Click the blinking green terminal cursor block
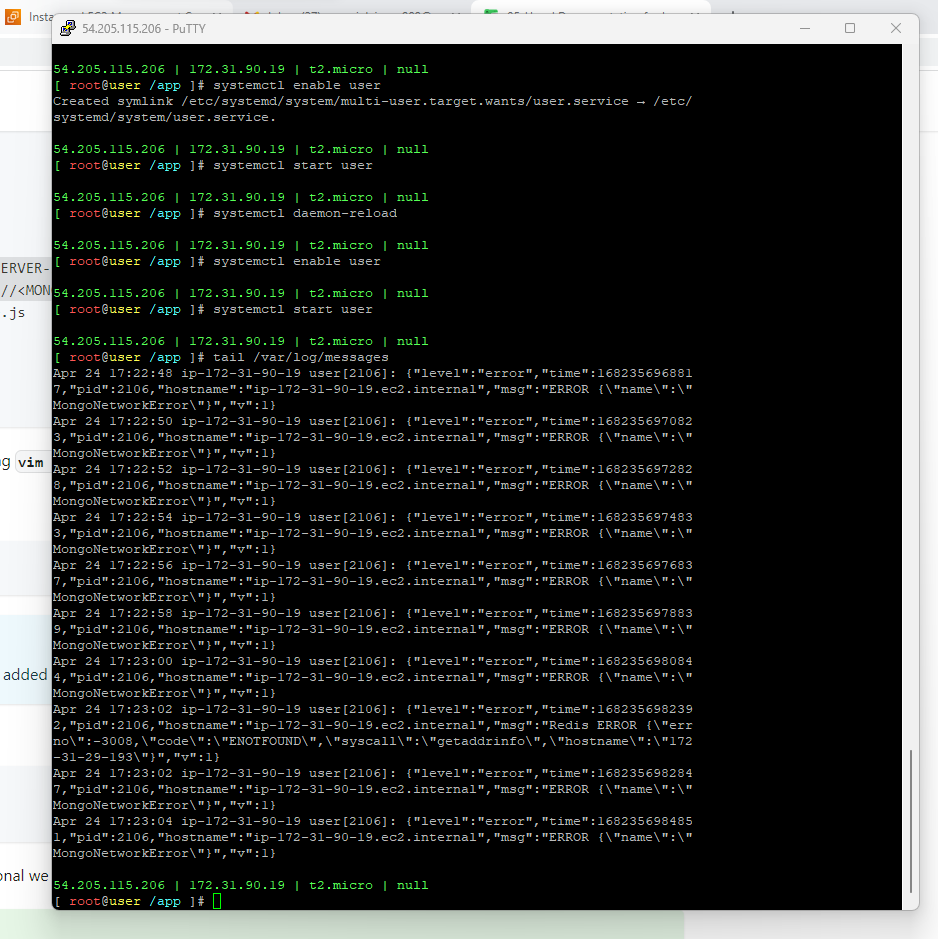The image size is (938, 939). click(216, 900)
